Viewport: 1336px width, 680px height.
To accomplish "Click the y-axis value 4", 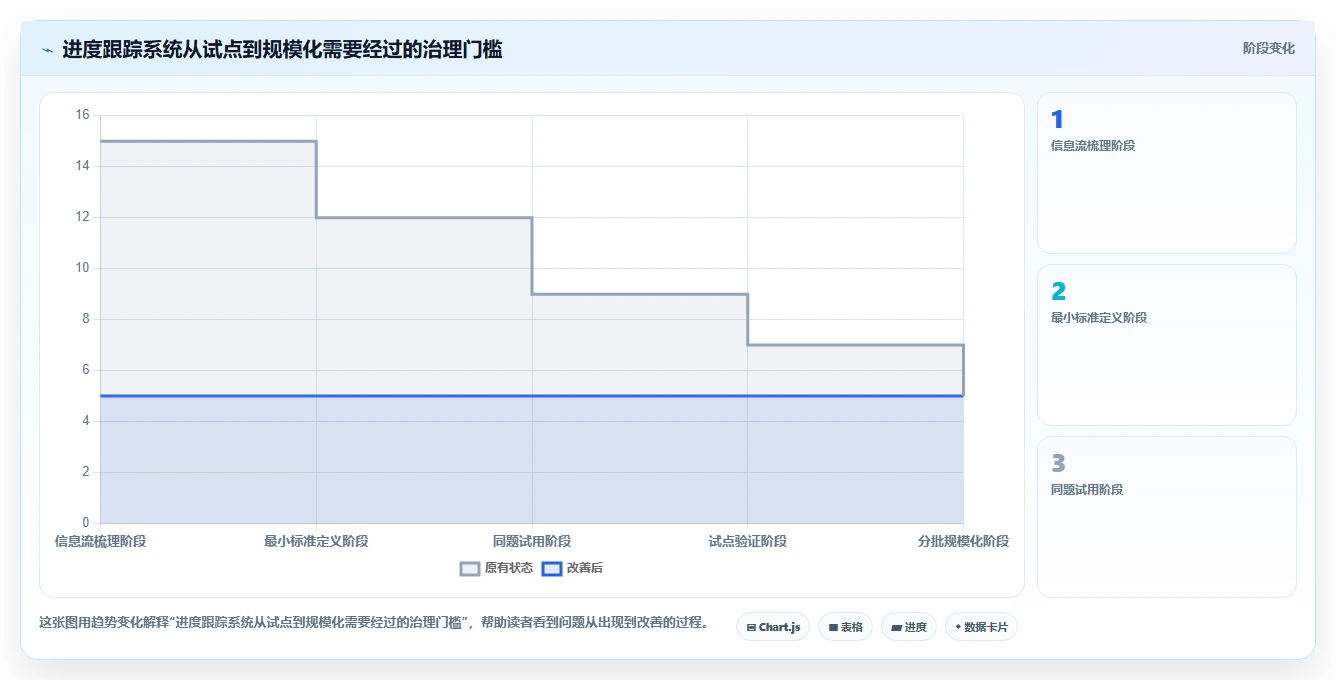I will click(x=86, y=421).
